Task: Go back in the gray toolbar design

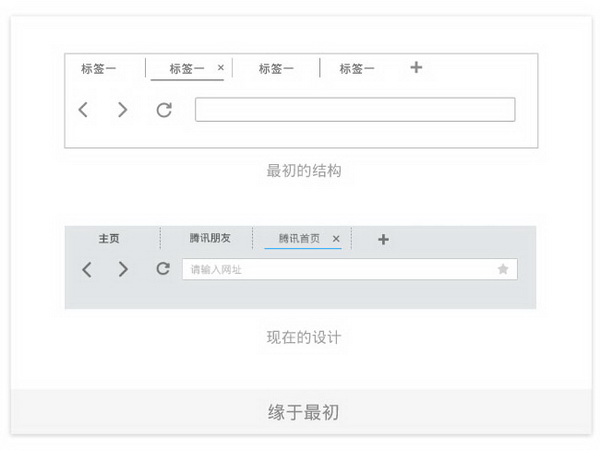Action: coord(87,269)
